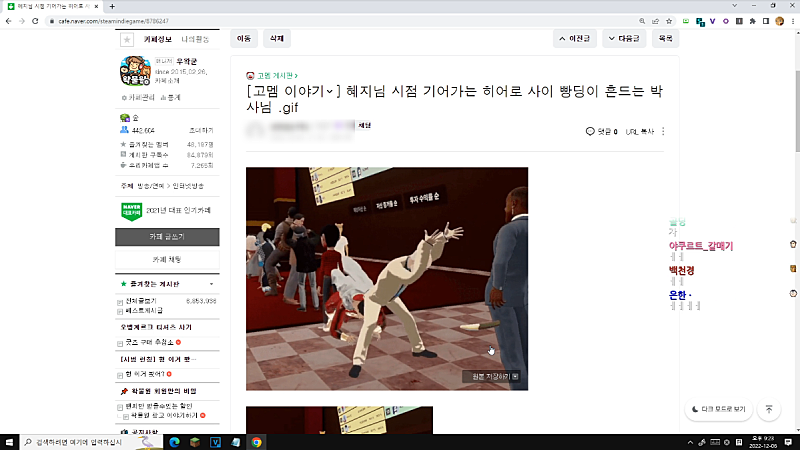Open 카페관리 gear link
The width and height of the screenshot is (800, 450).
tap(138, 97)
